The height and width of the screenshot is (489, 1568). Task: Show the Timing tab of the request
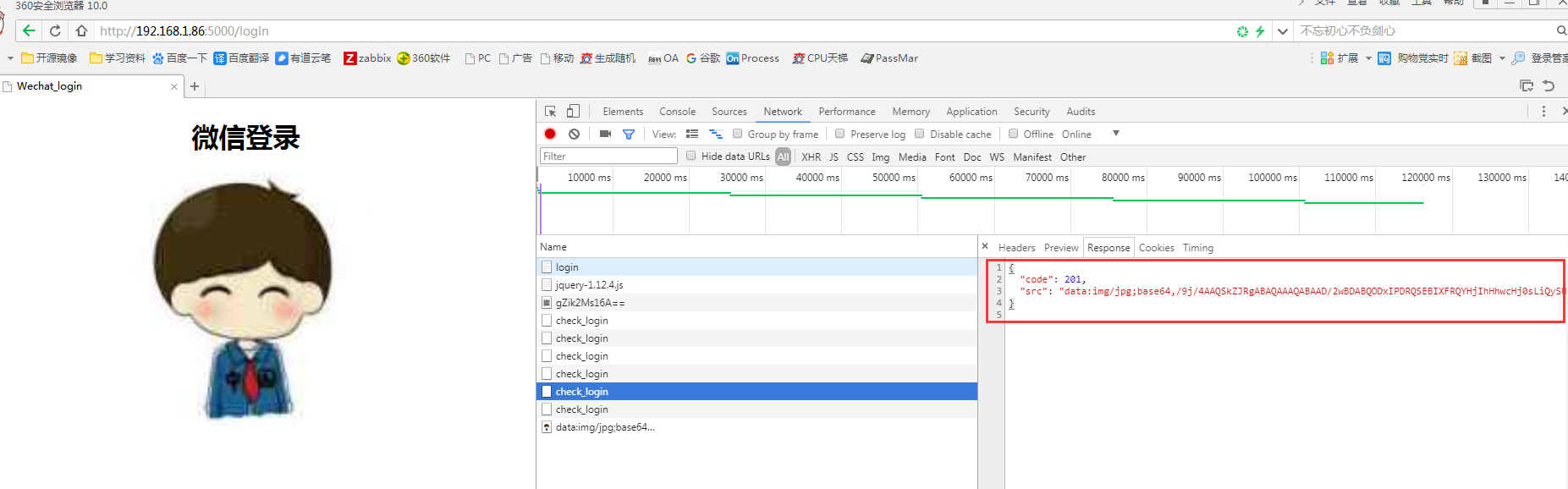[x=1197, y=248]
